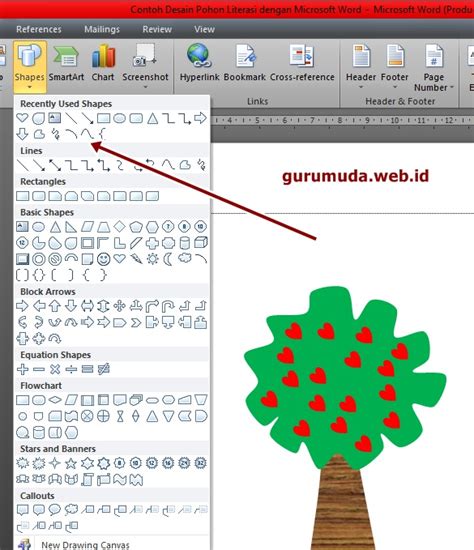Image resolution: width=474 pixels, height=550 pixels.
Task: Pick the cloud shape in Basic Shapes
Action: tap(185, 259)
